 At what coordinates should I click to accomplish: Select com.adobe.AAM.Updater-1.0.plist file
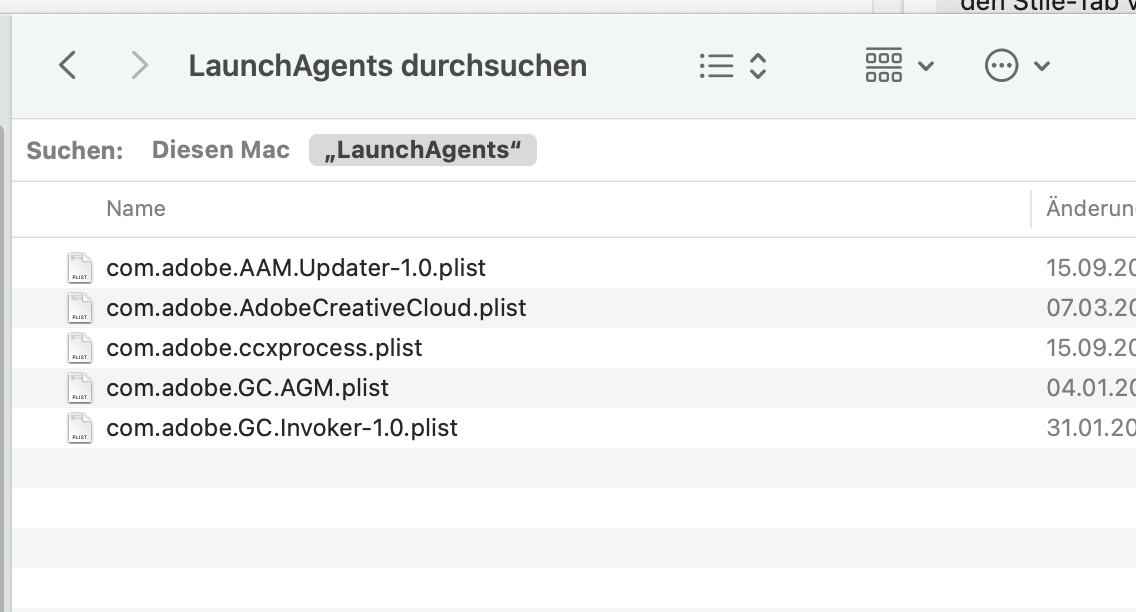click(296, 268)
